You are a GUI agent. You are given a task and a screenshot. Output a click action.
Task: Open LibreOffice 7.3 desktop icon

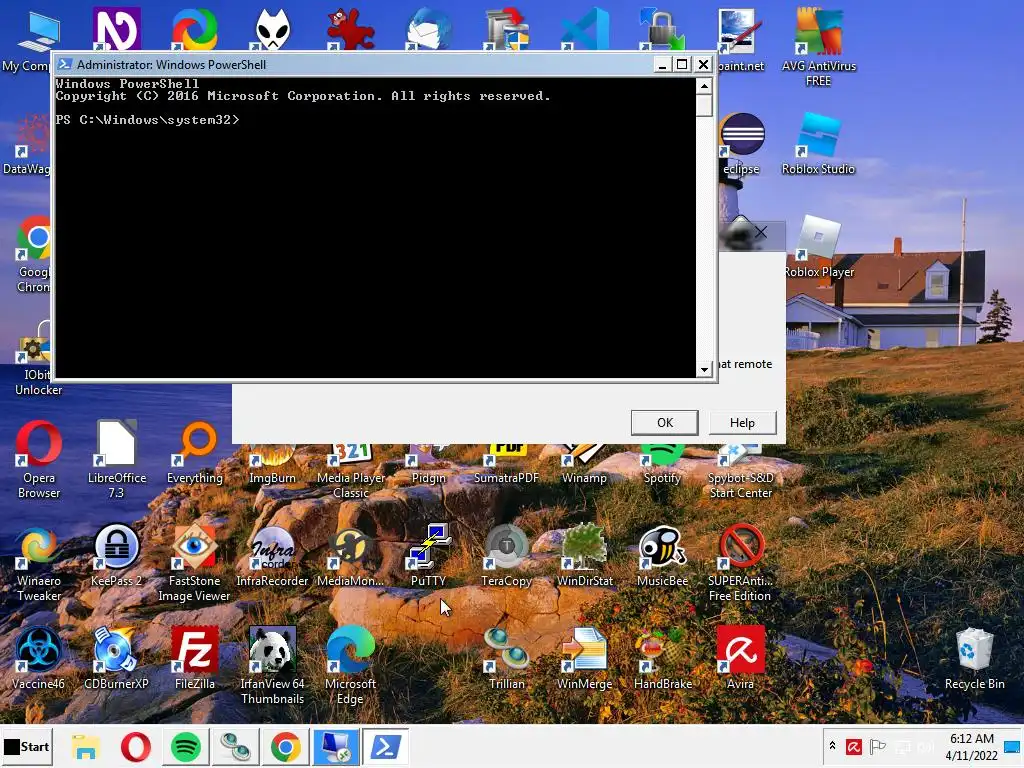point(116,459)
